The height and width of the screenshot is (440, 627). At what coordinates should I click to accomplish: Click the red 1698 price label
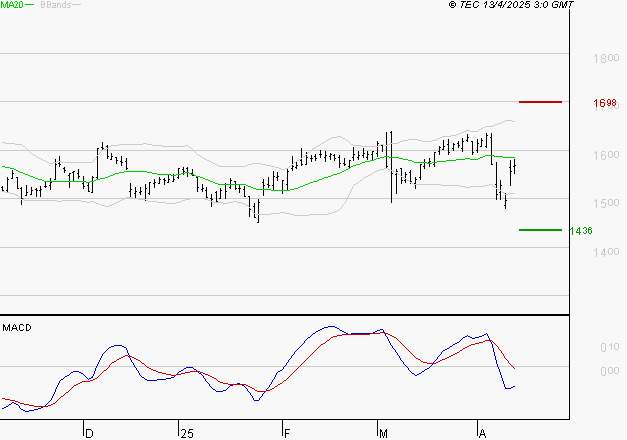(x=605, y=103)
